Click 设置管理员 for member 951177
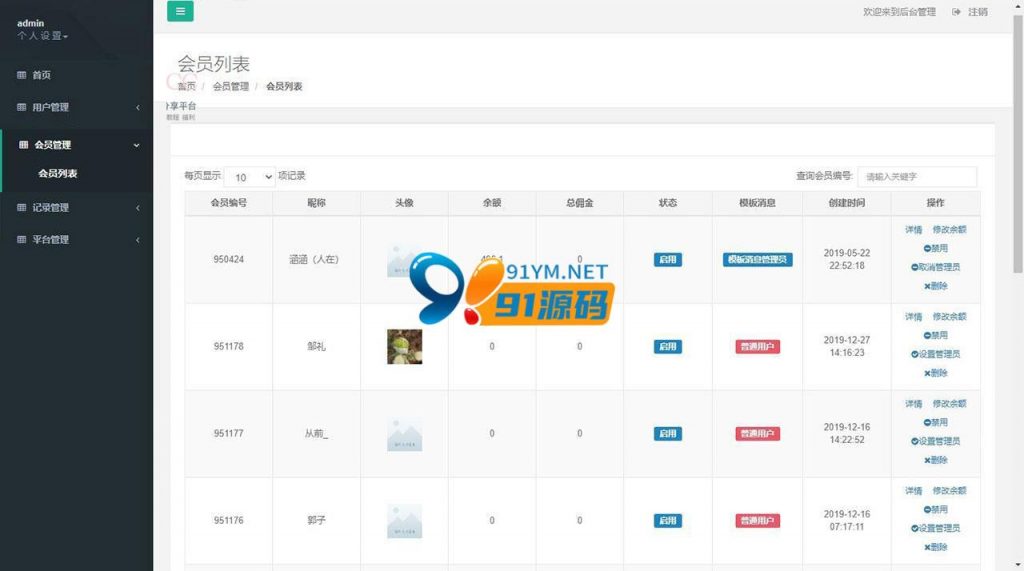 tap(935, 441)
